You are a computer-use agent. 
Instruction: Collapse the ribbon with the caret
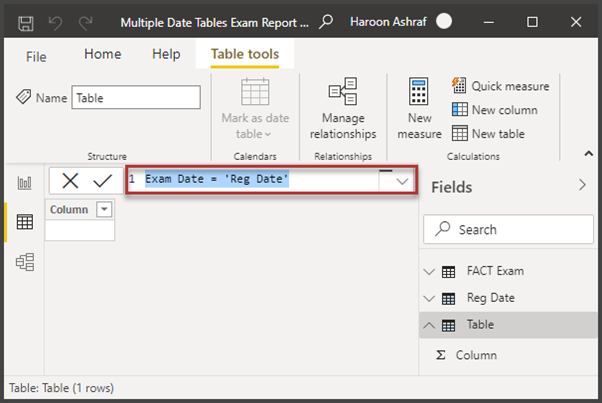[588, 154]
